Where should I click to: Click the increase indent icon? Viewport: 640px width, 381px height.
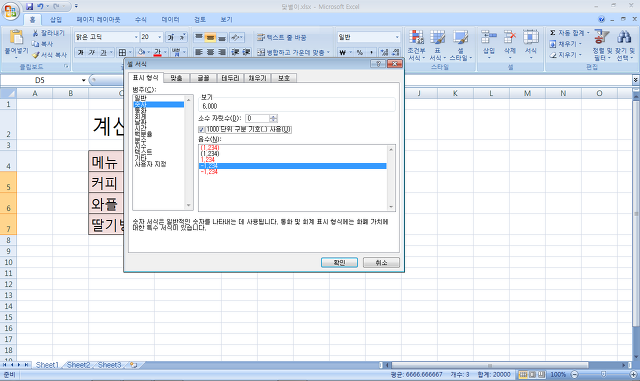coord(246,52)
